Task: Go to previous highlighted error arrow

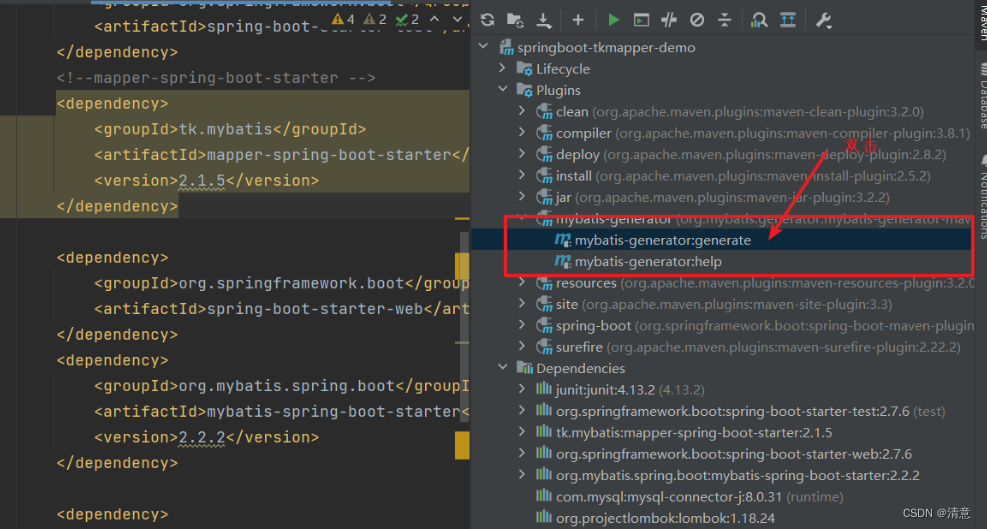Action: click(434, 20)
